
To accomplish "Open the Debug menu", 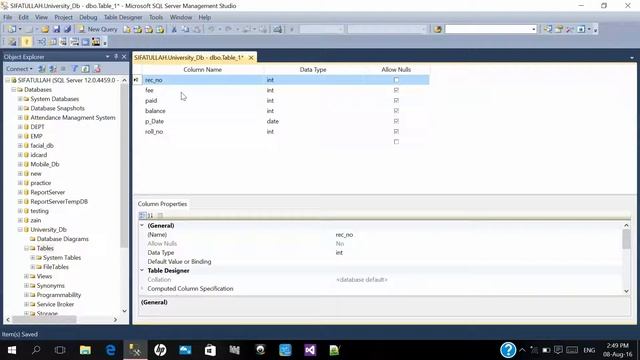I will [x=88, y=17].
